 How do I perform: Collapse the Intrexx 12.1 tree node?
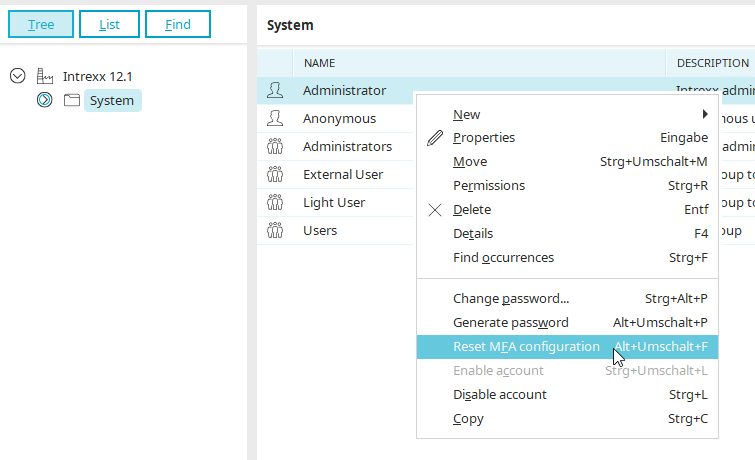17,76
